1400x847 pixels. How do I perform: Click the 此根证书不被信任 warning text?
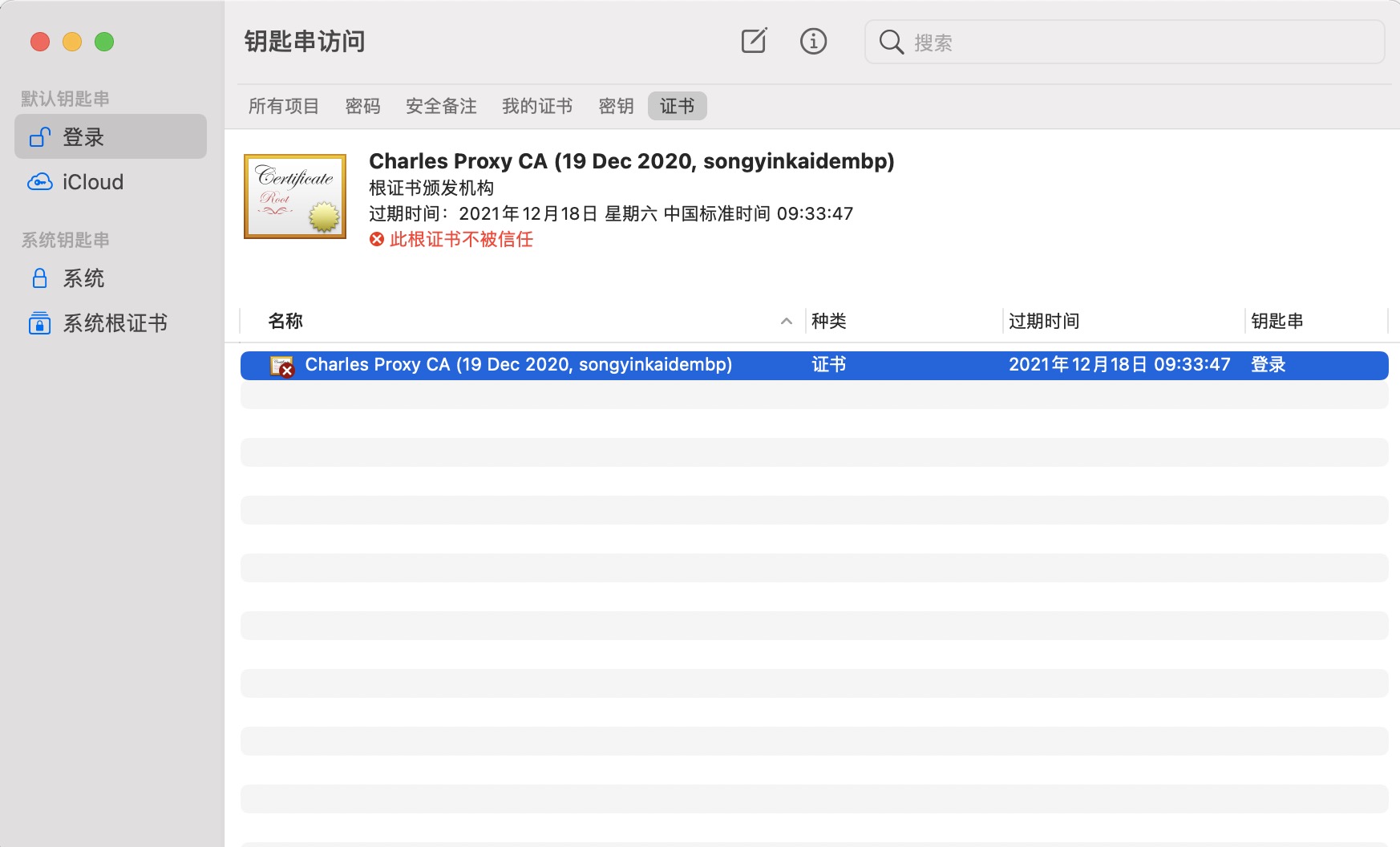click(461, 239)
